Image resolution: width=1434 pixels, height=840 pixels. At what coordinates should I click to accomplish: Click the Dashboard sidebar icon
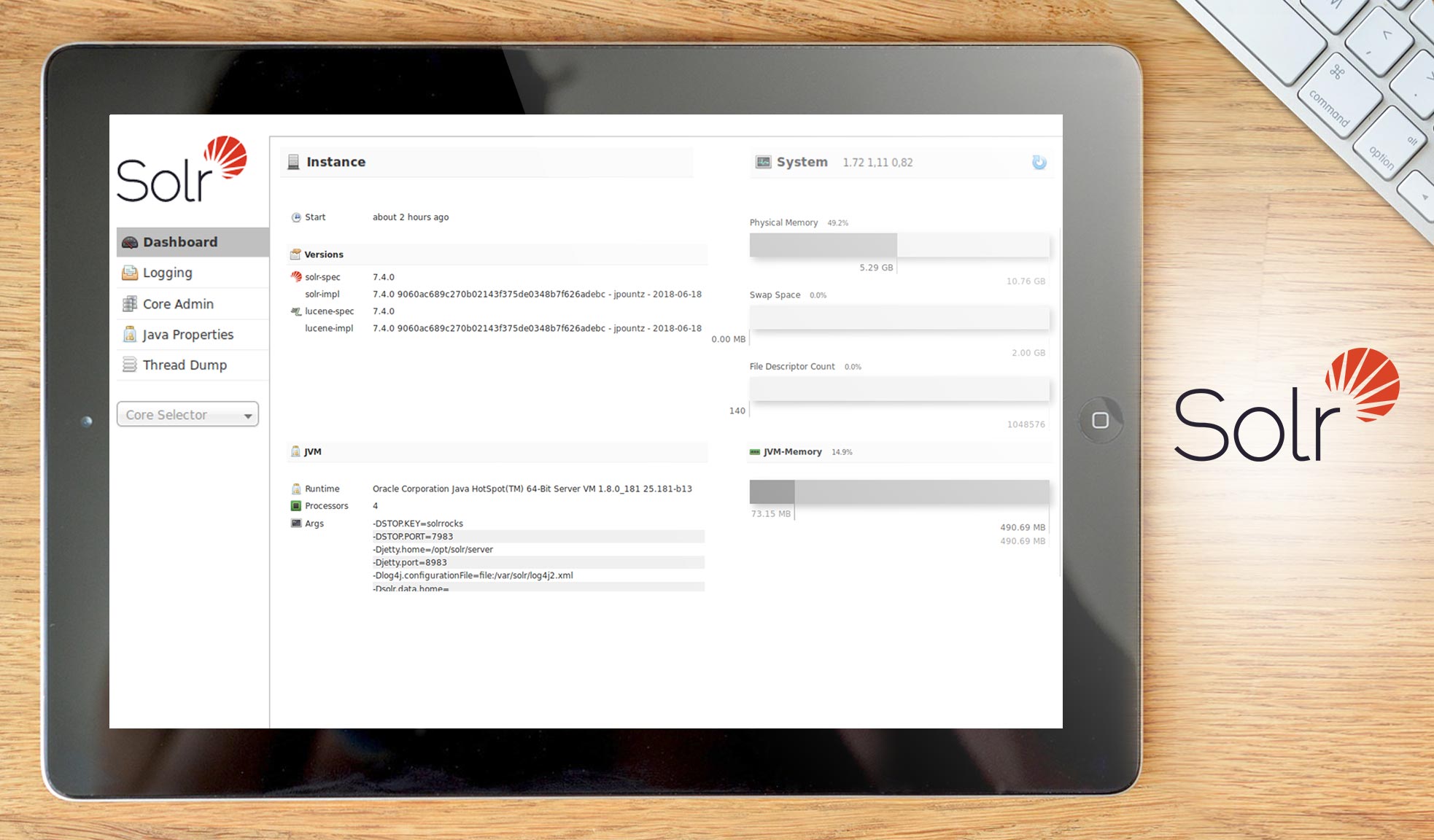pos(130,241)
